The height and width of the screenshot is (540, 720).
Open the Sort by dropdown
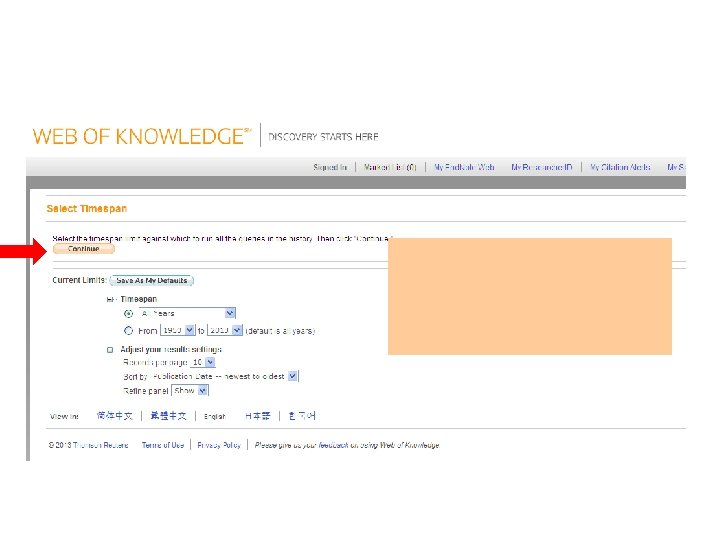click(225, 377)
